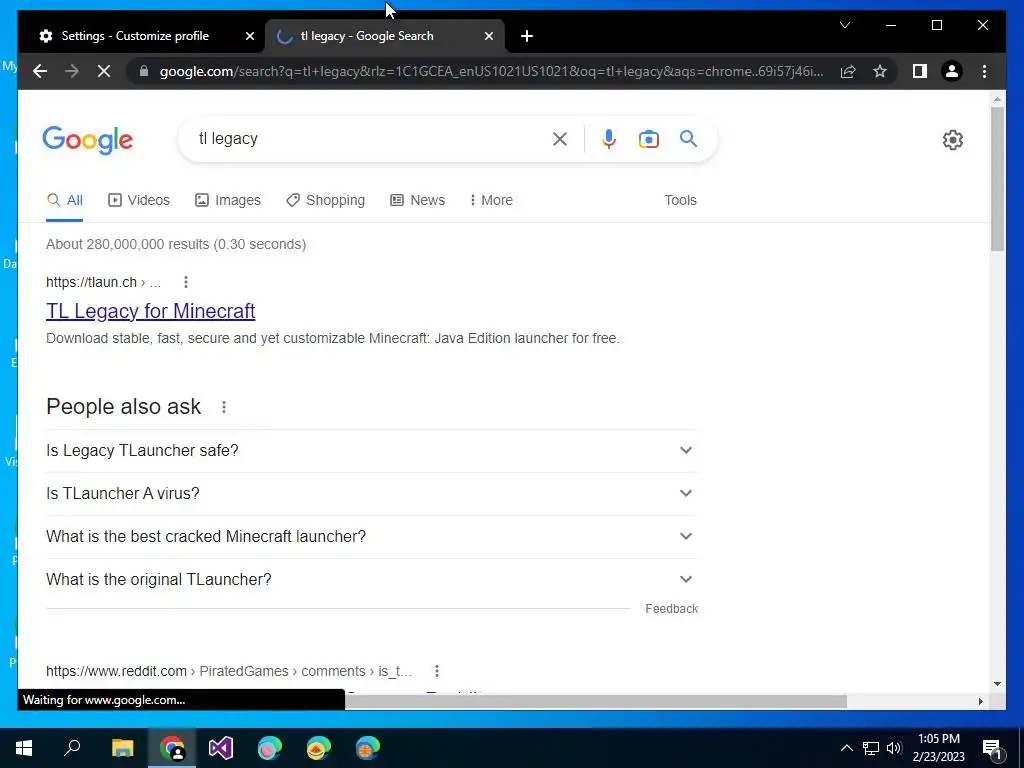The height and width of the screenshot is (768, 1024).
Task: Click the vertical scrollbar thumb
Action: click(x=997, y=178)
